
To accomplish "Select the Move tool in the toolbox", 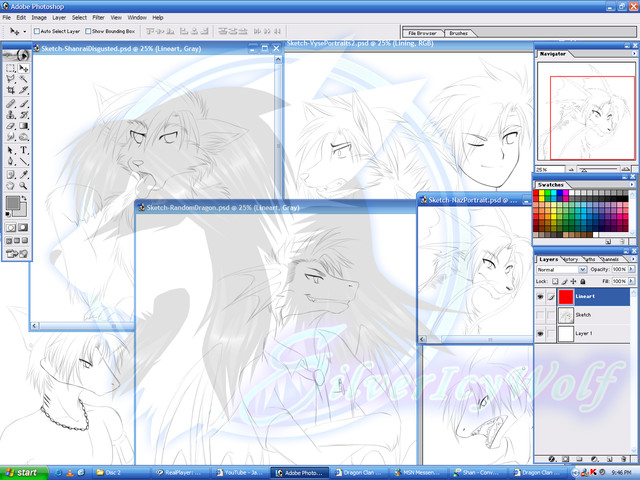I will (x=23, y=68).
